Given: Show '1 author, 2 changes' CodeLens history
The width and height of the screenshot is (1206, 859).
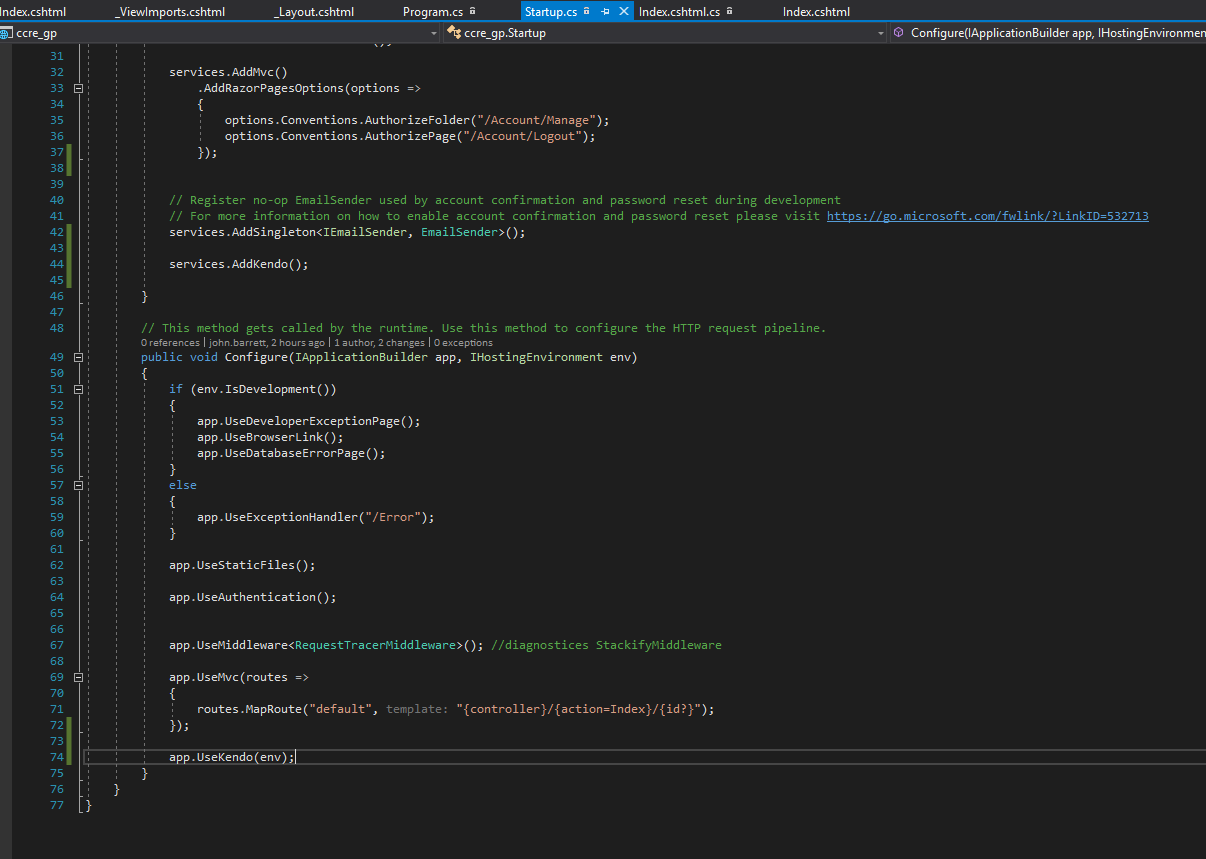Looking at the screenshot, I should (380, 342).
